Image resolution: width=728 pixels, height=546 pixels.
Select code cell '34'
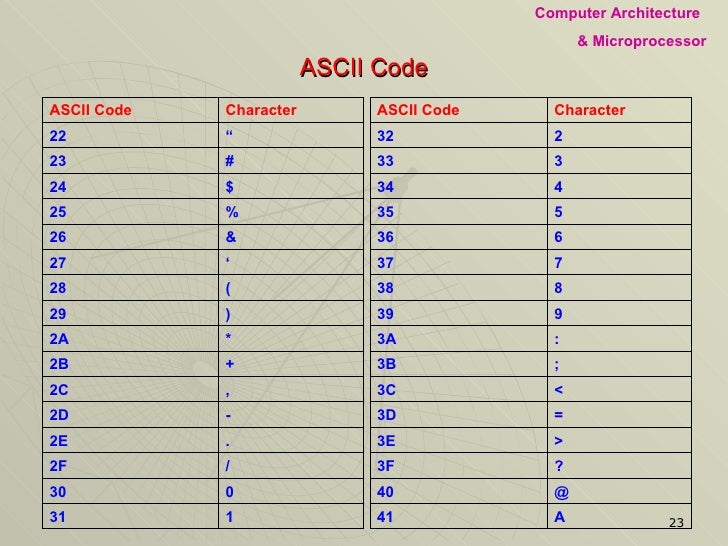pos(459,186)
